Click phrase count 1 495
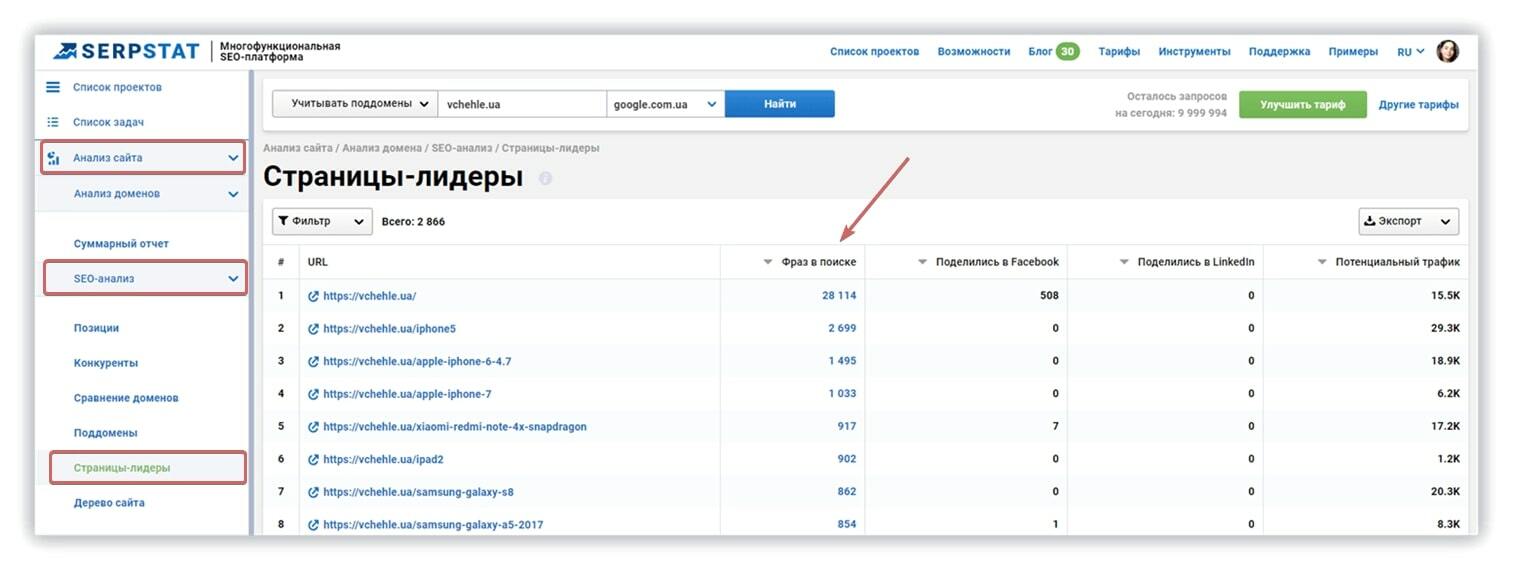Viewport: 1513px width, 570px height. tap(842, 361)
